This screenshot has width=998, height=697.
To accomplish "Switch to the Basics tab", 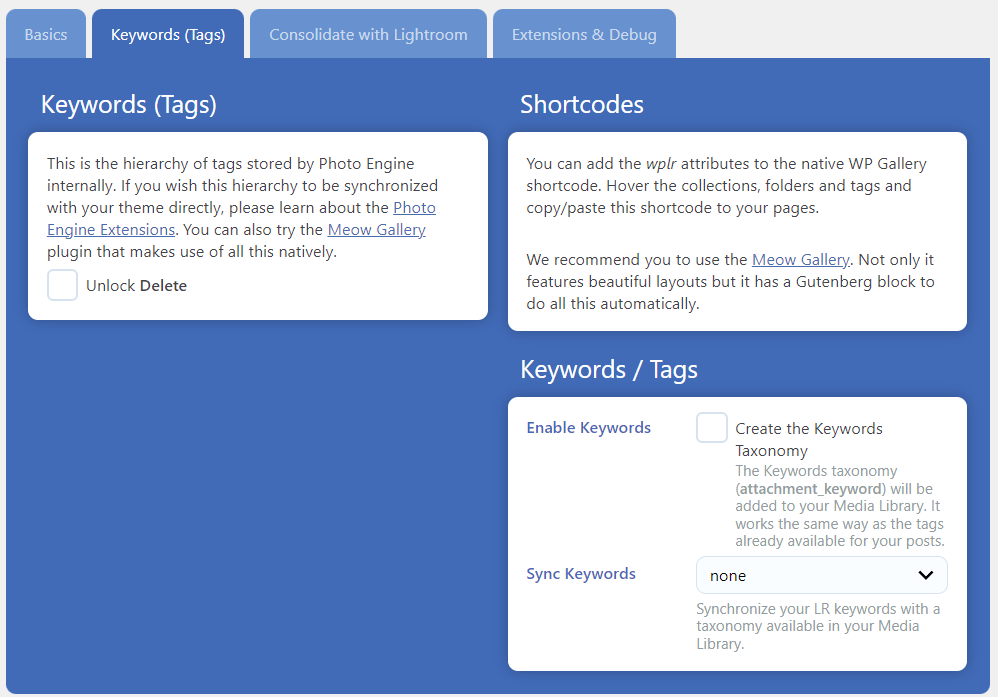I will tap(46, 34).
